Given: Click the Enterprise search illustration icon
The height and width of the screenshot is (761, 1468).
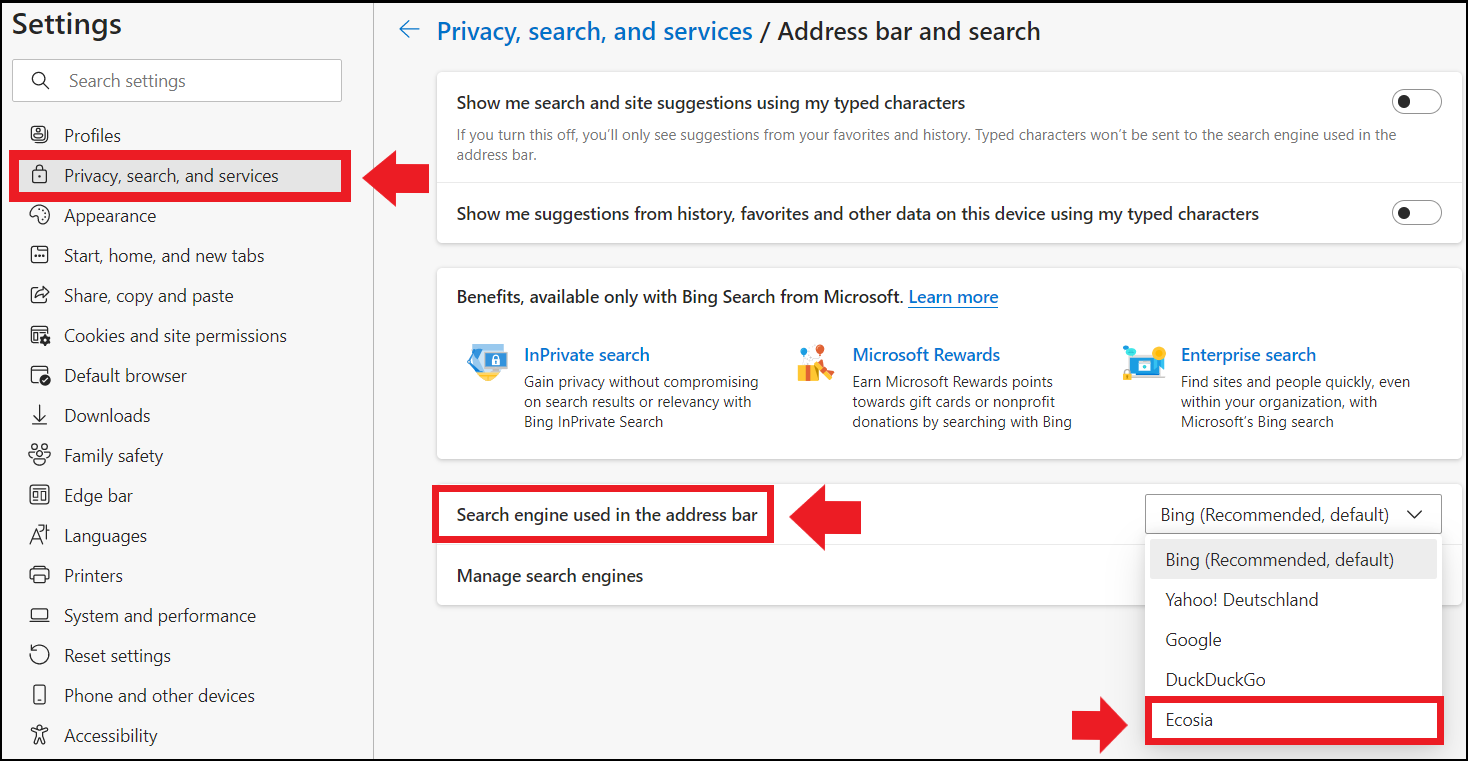Looking at the screenshot, I should click(1144, 362).
